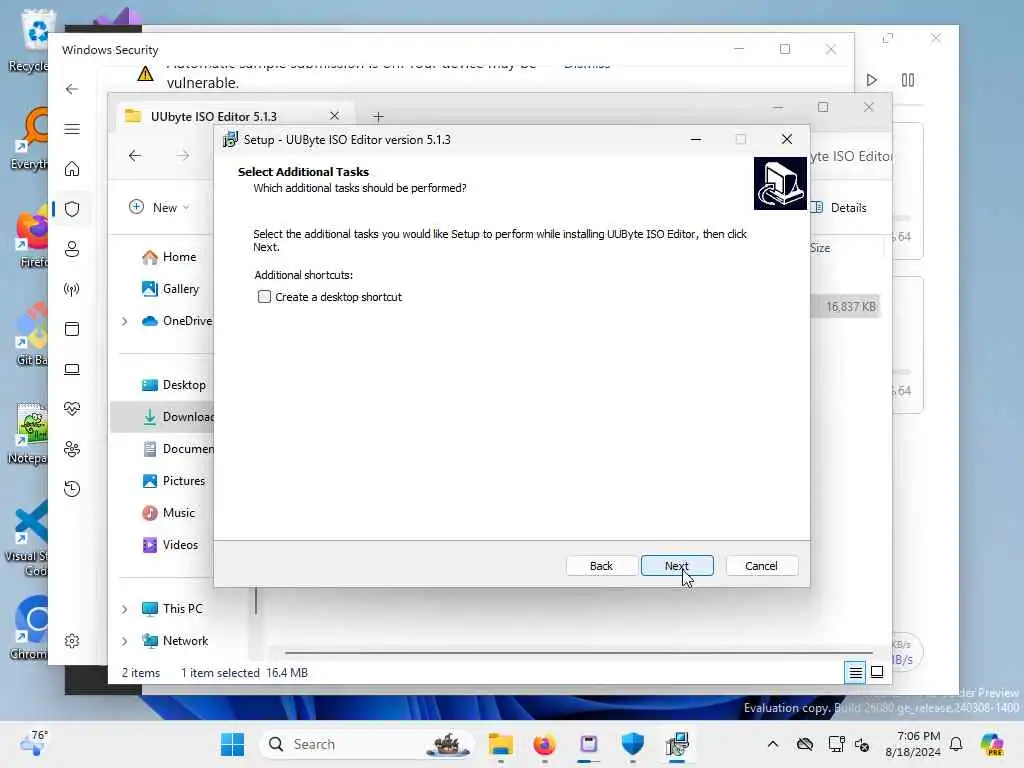
Task: Expand Network tree node
Action: [124, 641]
